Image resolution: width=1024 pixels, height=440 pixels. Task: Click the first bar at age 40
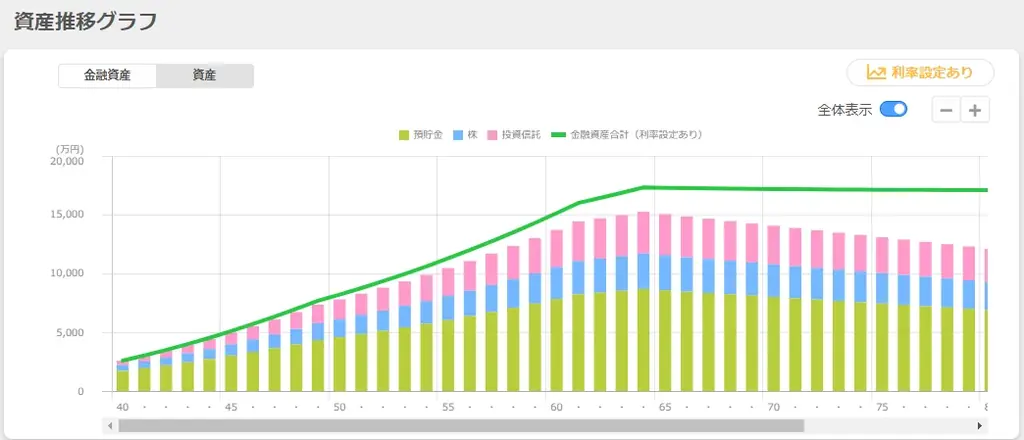(123, 376)
